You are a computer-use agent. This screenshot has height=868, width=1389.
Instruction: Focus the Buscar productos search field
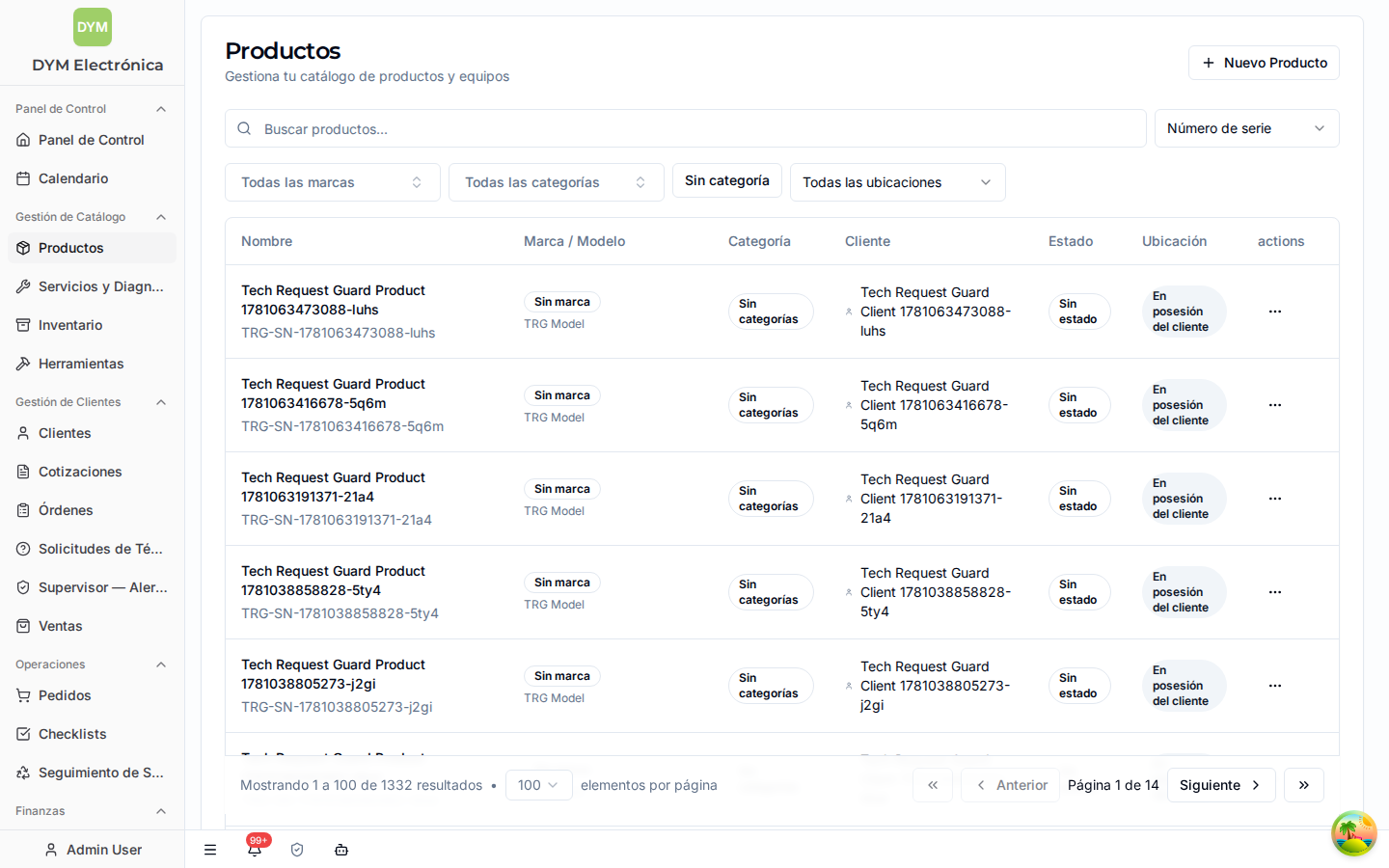coord(685,128)
